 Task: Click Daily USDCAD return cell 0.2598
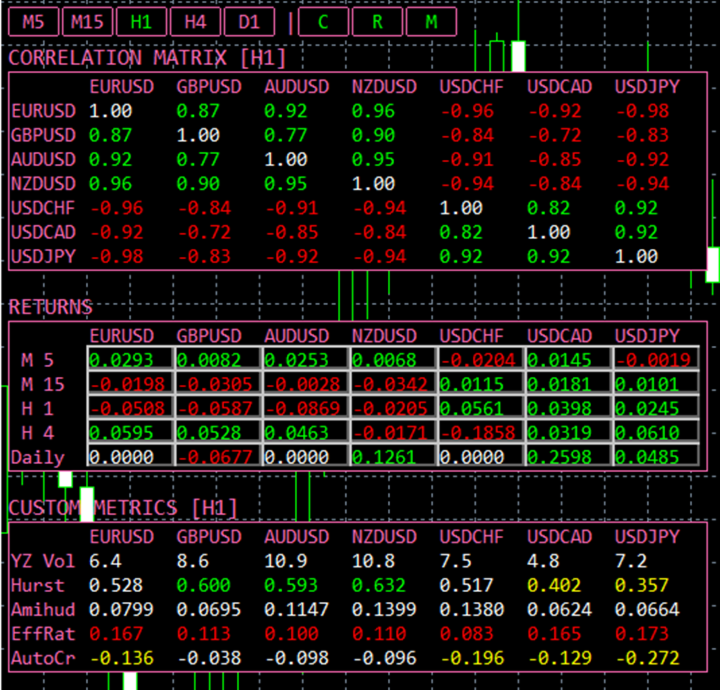[x=569, y=456]
